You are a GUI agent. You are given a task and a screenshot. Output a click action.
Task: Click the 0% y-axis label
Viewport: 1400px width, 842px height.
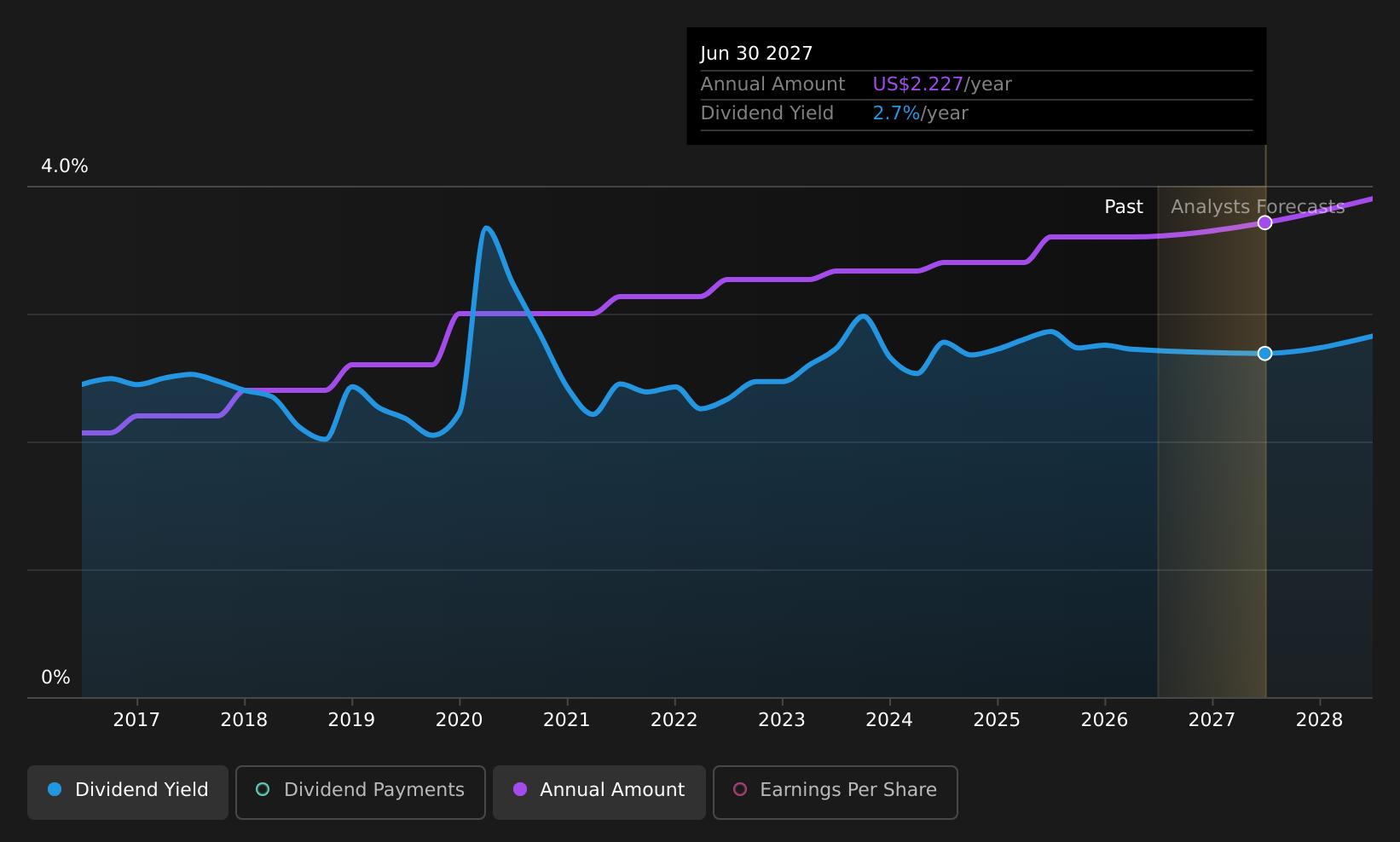pos(56,678)
